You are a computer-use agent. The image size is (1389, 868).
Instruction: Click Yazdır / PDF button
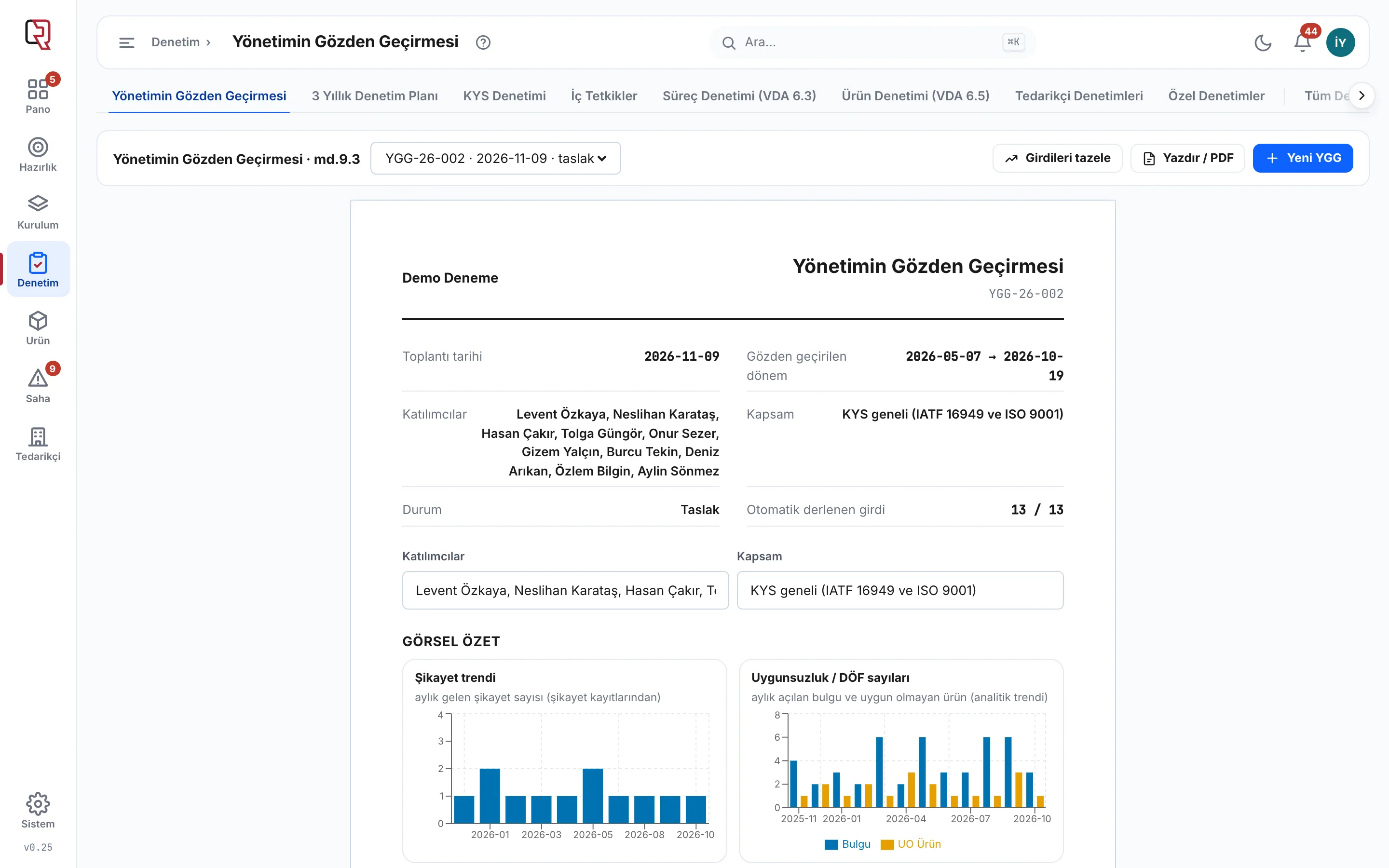click(1187, 158)
